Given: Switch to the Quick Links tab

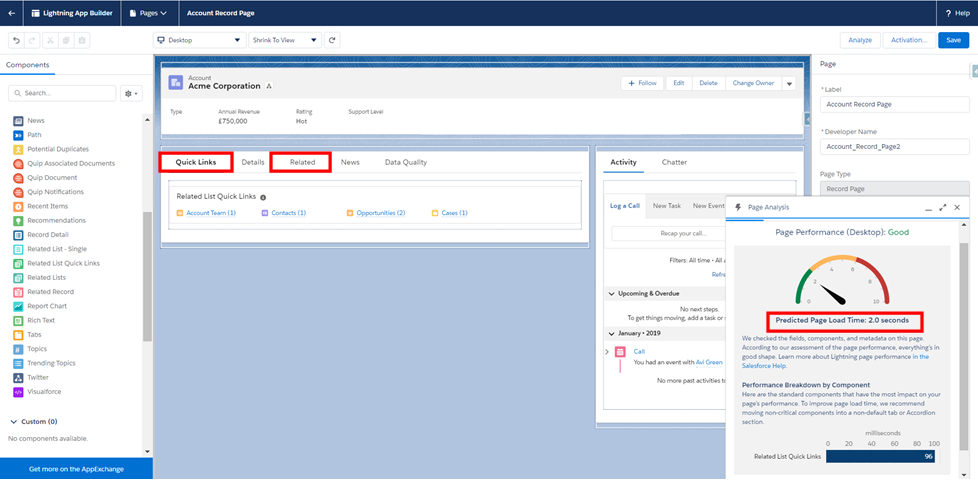Looking at the screenshot, I should 196,162.
